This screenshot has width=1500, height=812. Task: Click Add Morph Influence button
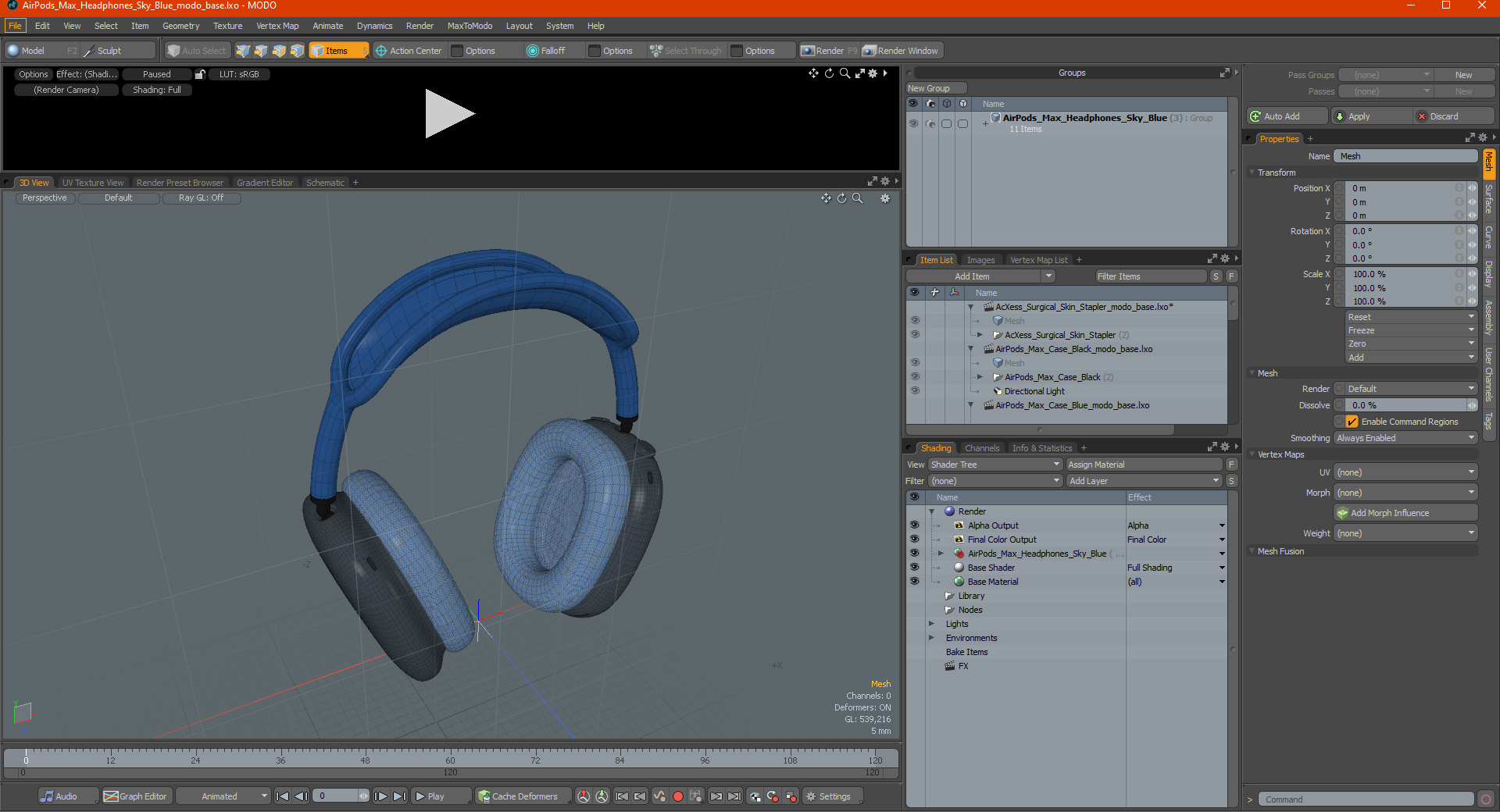coord(1405,513)
